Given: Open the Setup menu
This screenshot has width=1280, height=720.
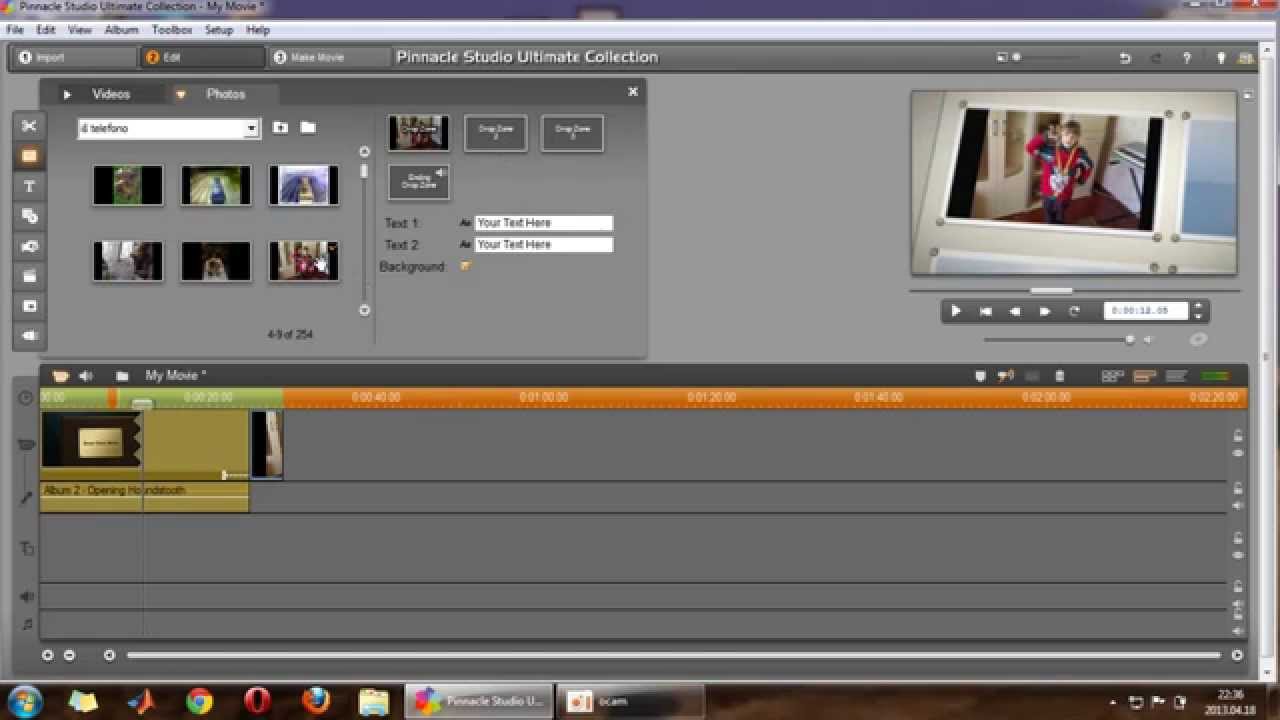Looking at the screenshot, I should pos(219,30).
